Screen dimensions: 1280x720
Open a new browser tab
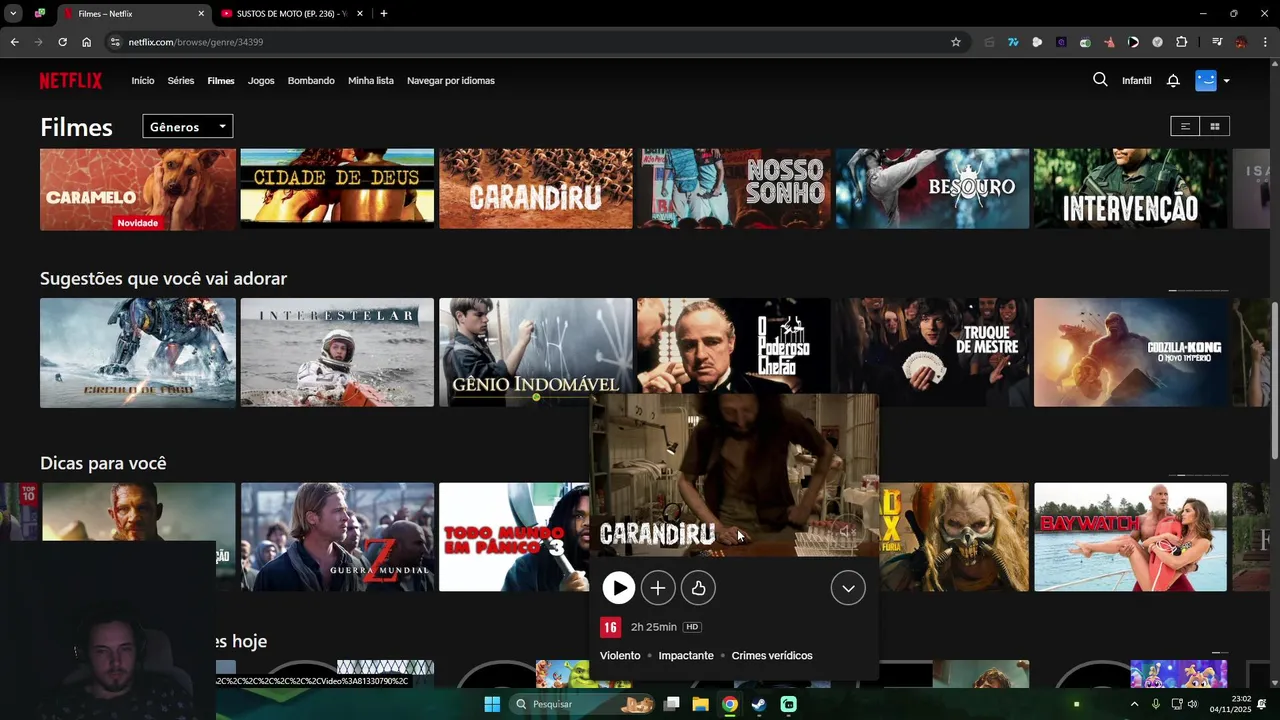[x=384, y=13]
